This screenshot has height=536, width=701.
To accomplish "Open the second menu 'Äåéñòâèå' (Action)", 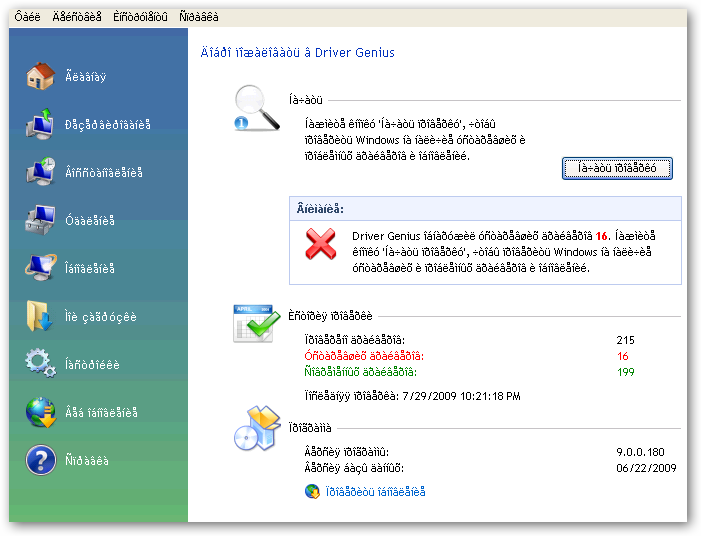I will point(77,17).
